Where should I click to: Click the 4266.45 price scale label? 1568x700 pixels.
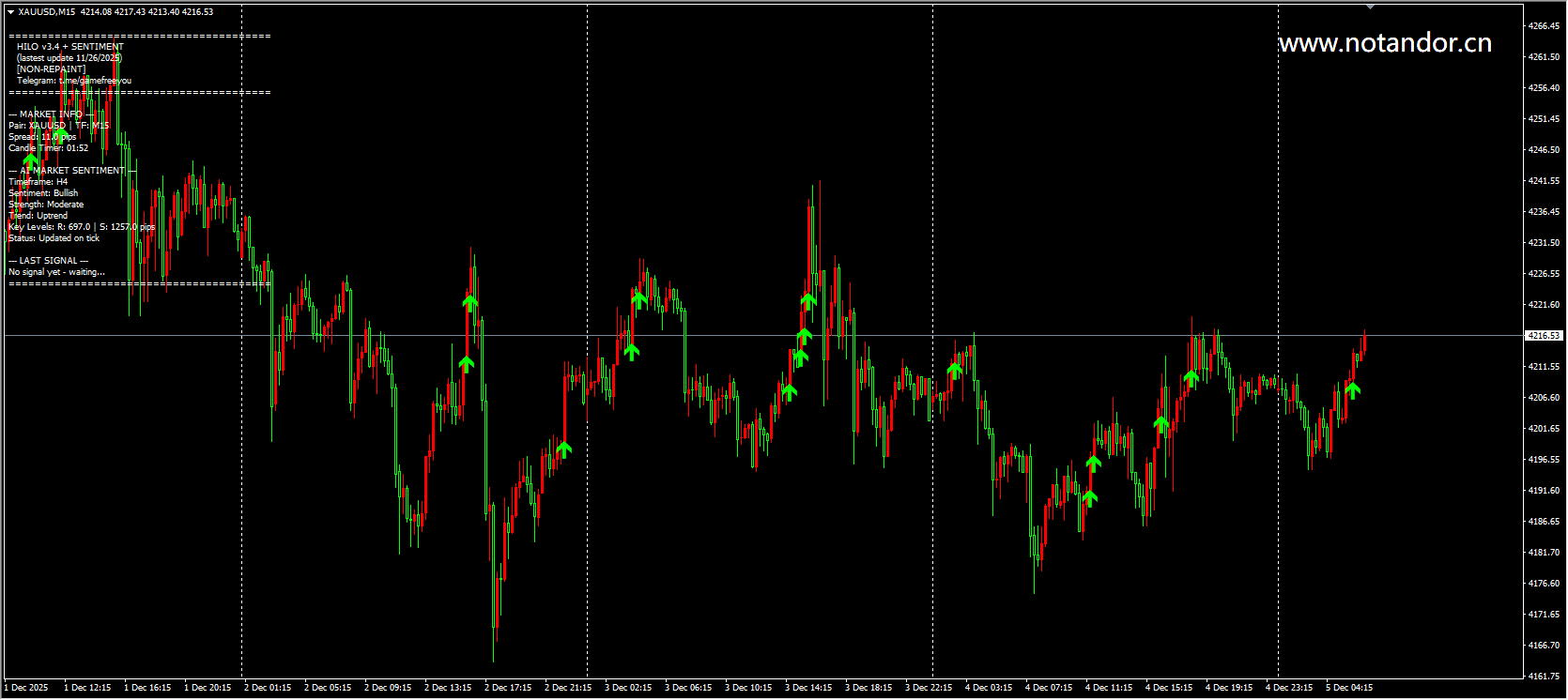1545,26
